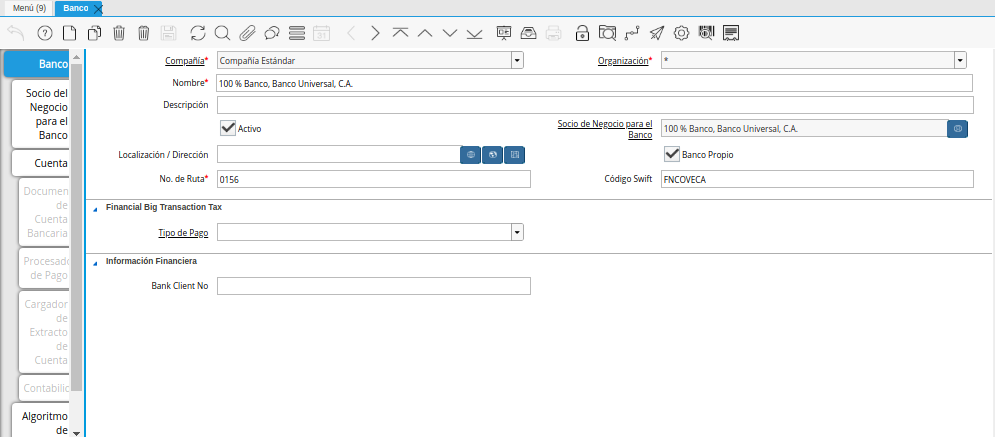This screenshot has height=437, width=995.
Task: Open Socio del Negocio para el Banco tab
Action: tap(41, 114)
